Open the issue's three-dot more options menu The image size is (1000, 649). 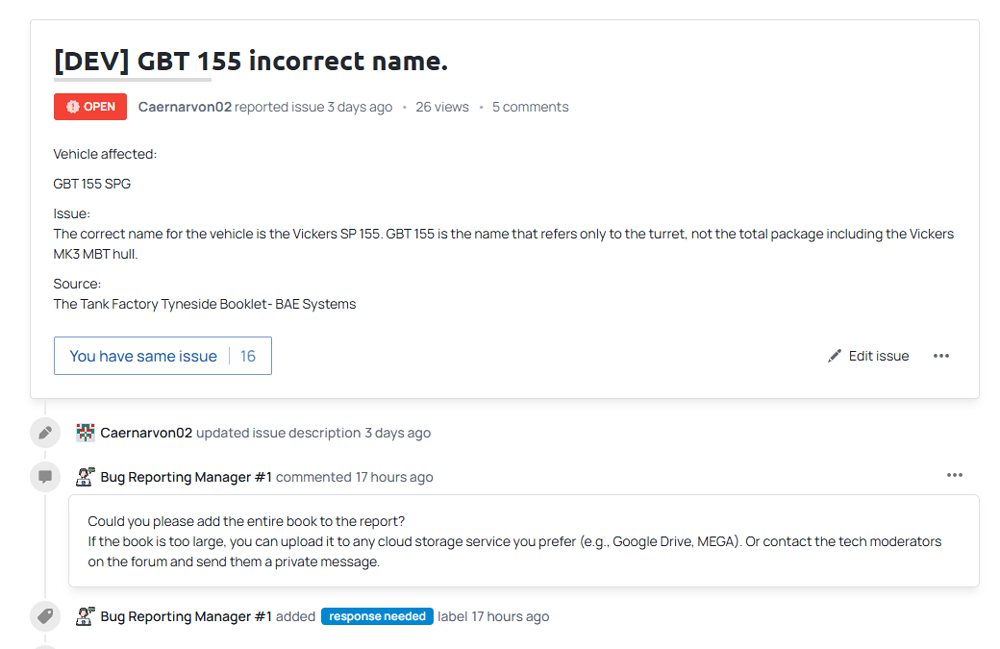941,356
